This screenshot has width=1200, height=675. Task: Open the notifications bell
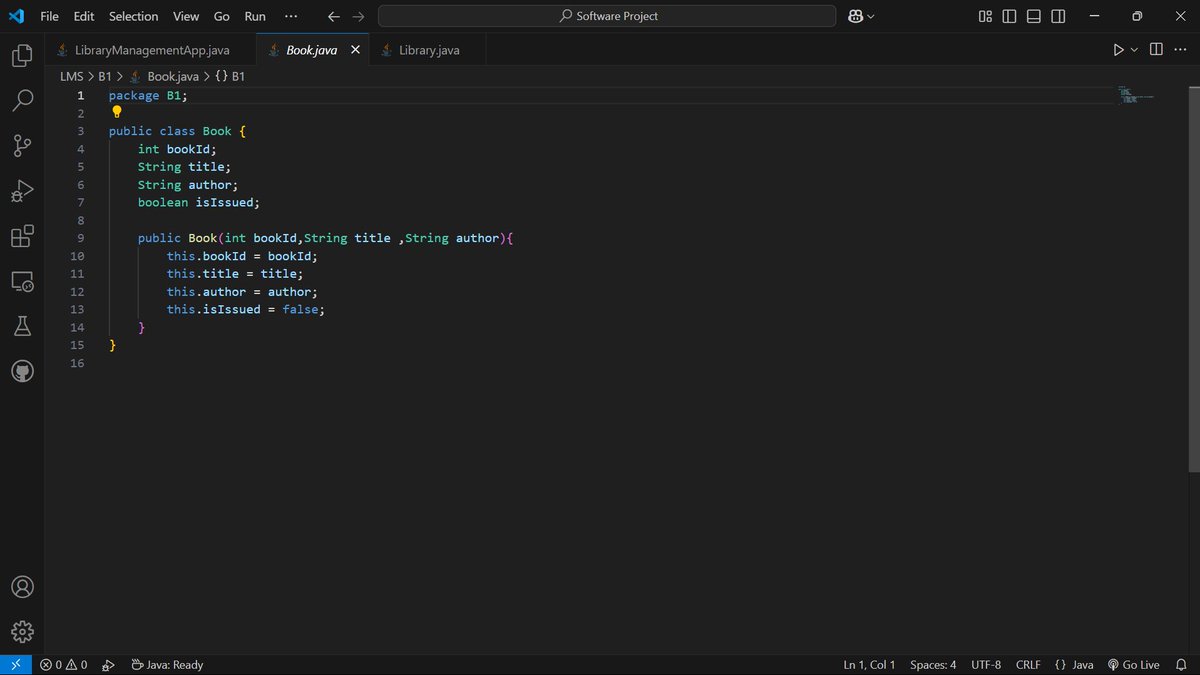1181,664
